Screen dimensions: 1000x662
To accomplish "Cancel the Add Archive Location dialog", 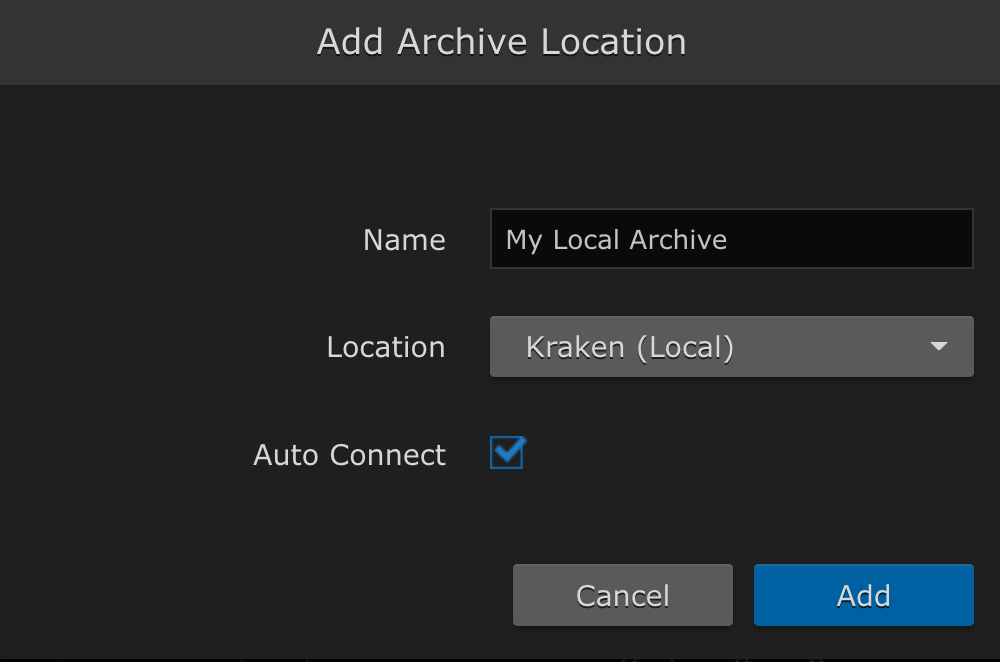I will coord(622,596).
